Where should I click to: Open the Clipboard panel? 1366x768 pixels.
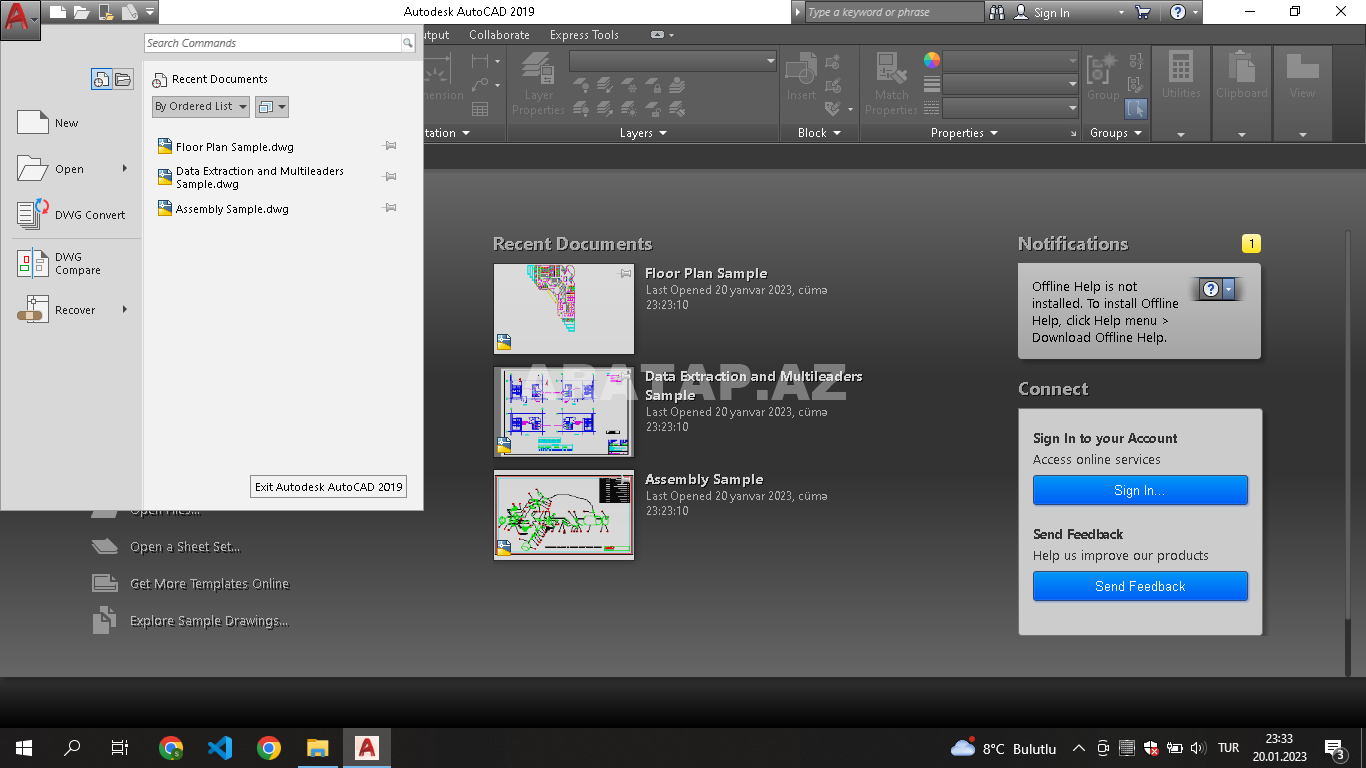[x=1241, y=95]
